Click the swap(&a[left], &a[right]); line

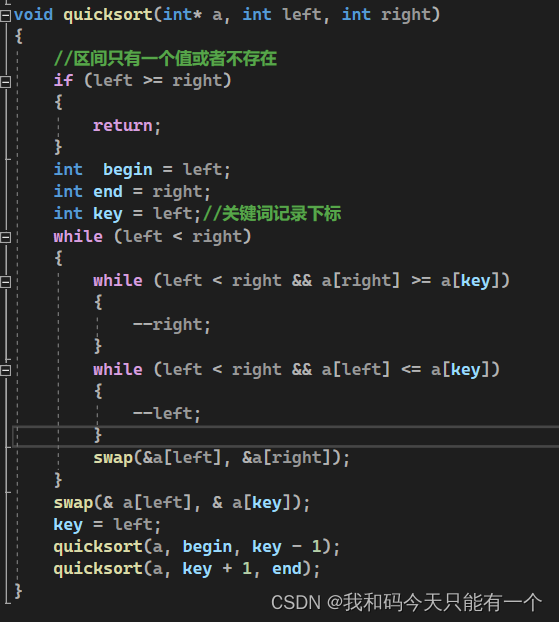point(221,458)
